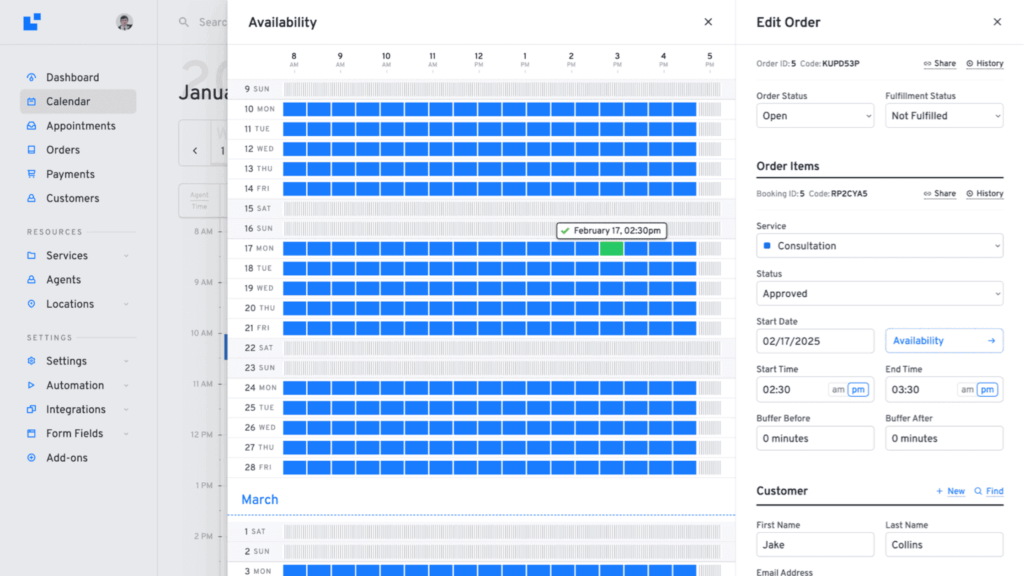Open the Fulfillment Status dropdown
The height and width of the screenshot is (576, 1024).
point(943,116)
